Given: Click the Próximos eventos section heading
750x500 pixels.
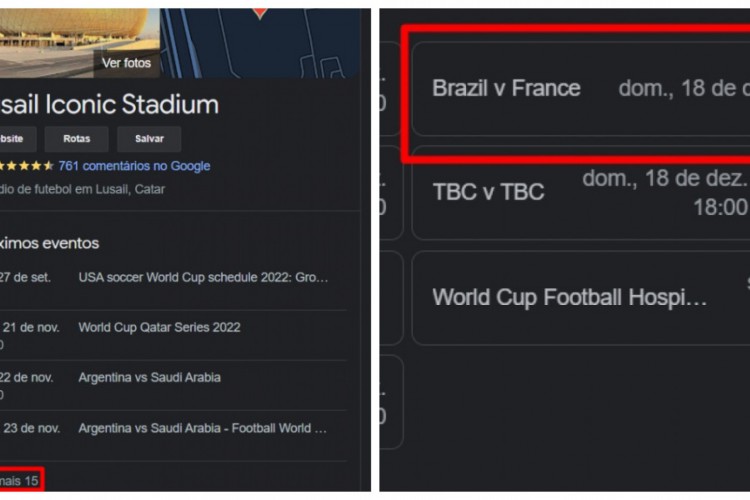Looking at the screenshot, I should [x=49, y=243].
